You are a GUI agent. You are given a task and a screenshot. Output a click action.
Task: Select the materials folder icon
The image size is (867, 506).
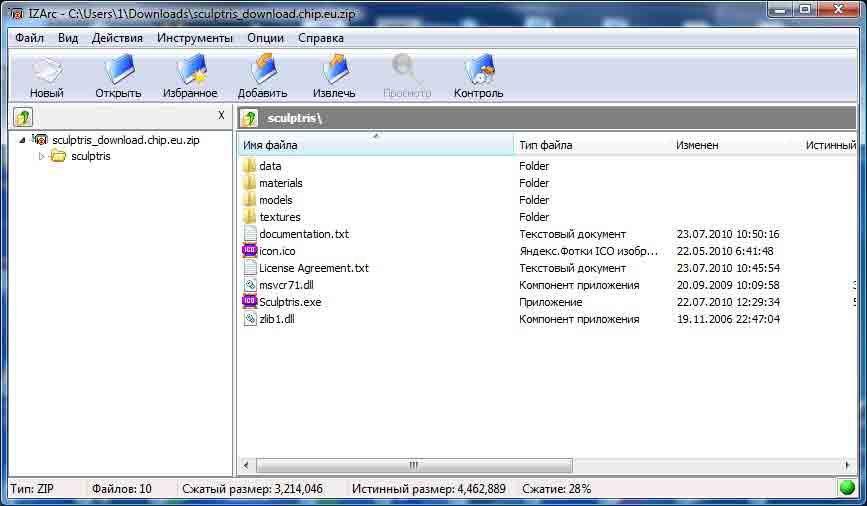pyautogui.click(x=250, y=183)
